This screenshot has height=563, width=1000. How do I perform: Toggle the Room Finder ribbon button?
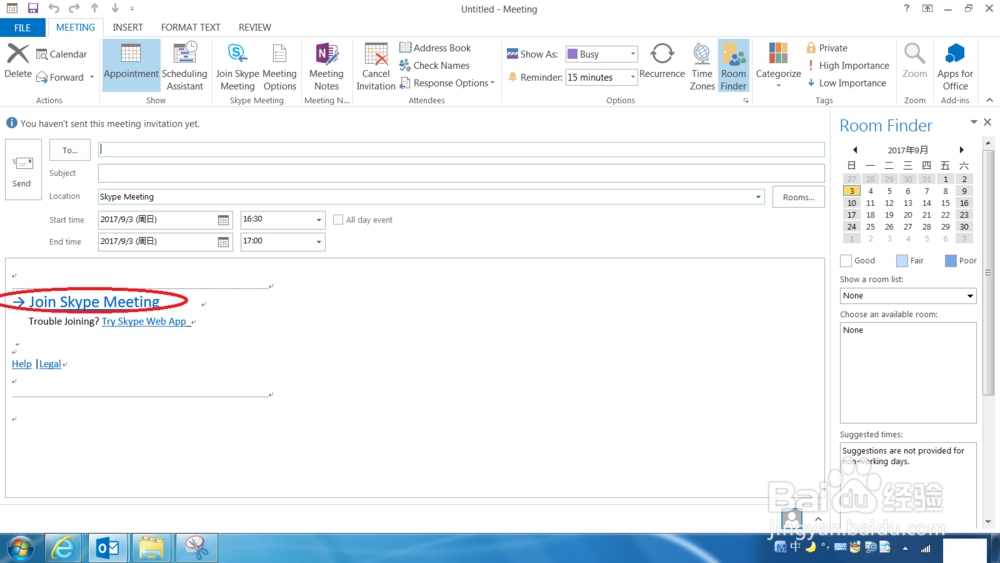[733, 66]
